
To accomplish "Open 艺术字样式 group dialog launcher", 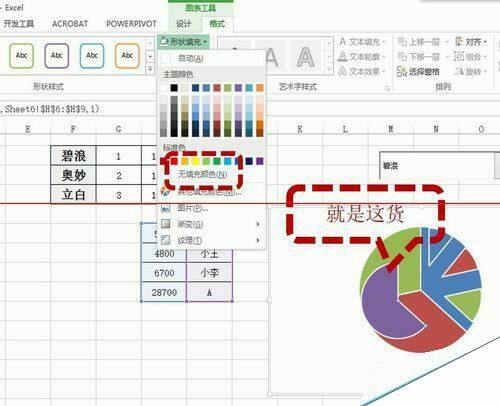I will click(387, 88).
